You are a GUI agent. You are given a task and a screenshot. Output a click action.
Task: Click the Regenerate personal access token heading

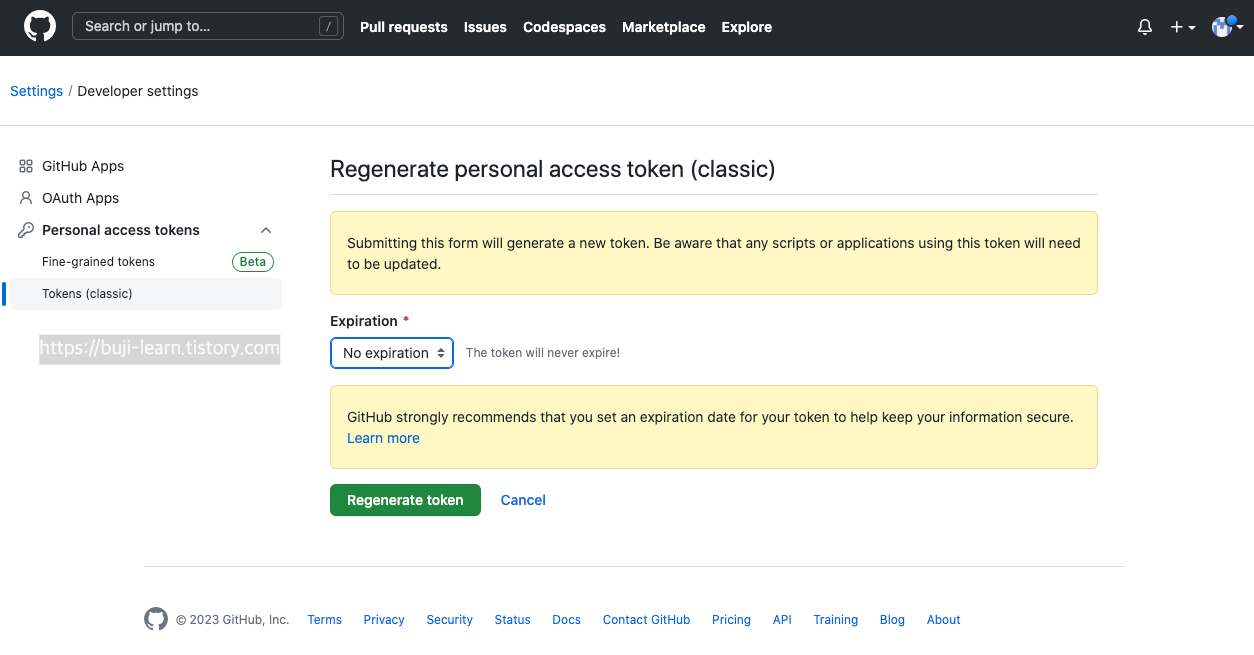tap(553, 169)
